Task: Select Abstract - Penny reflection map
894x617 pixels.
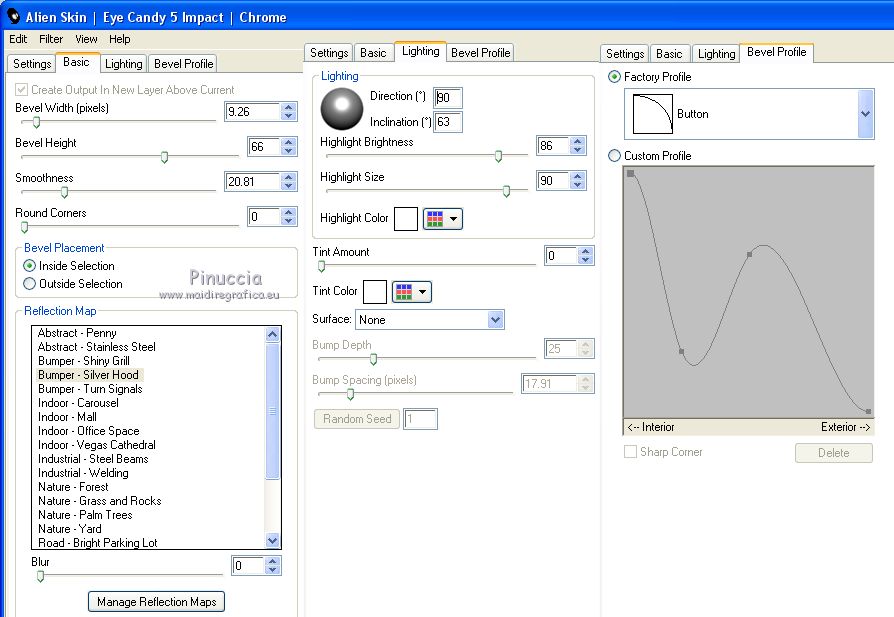Action: pos(77,333)
